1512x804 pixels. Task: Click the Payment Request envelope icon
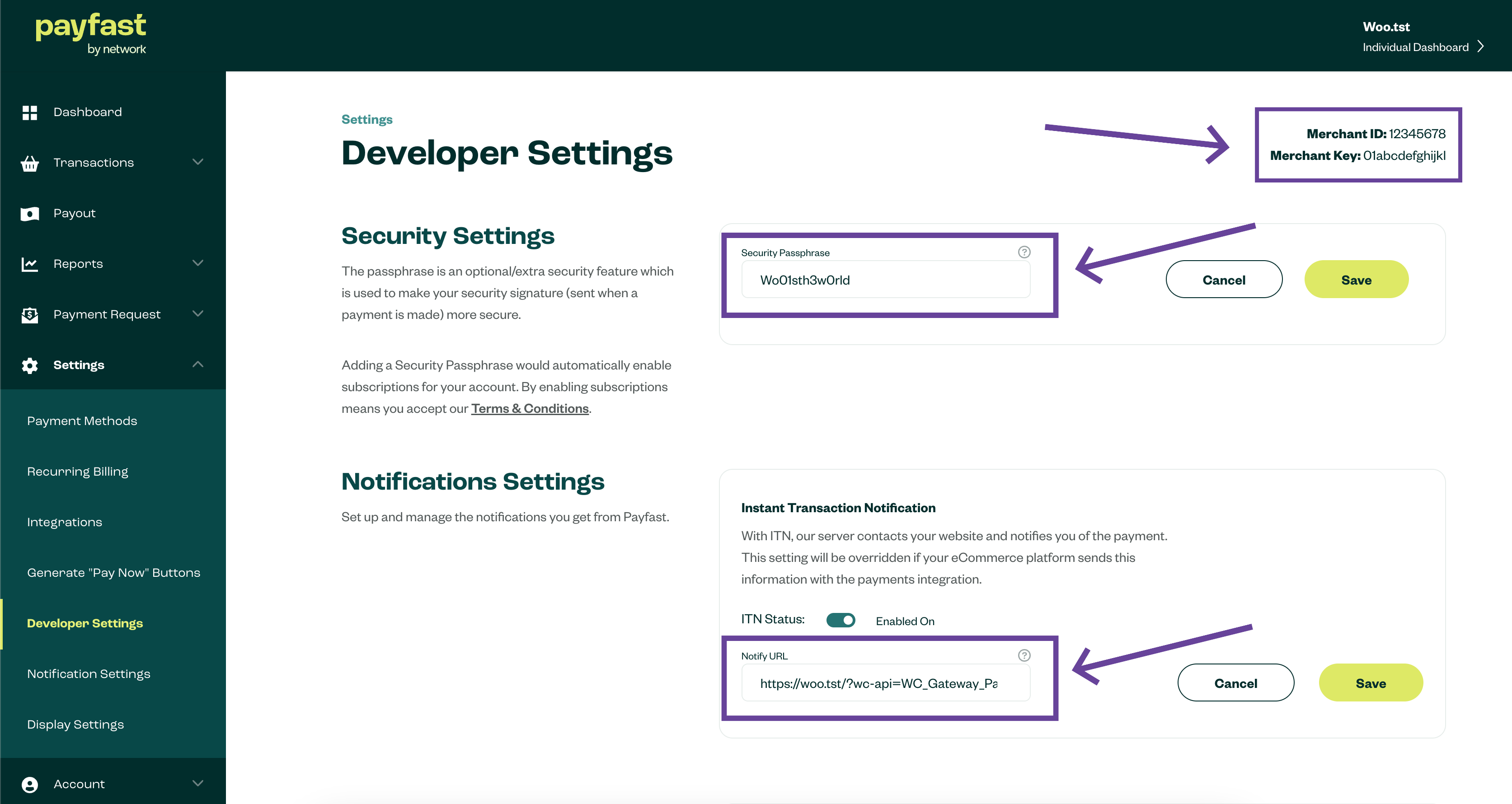click(29, 315)
